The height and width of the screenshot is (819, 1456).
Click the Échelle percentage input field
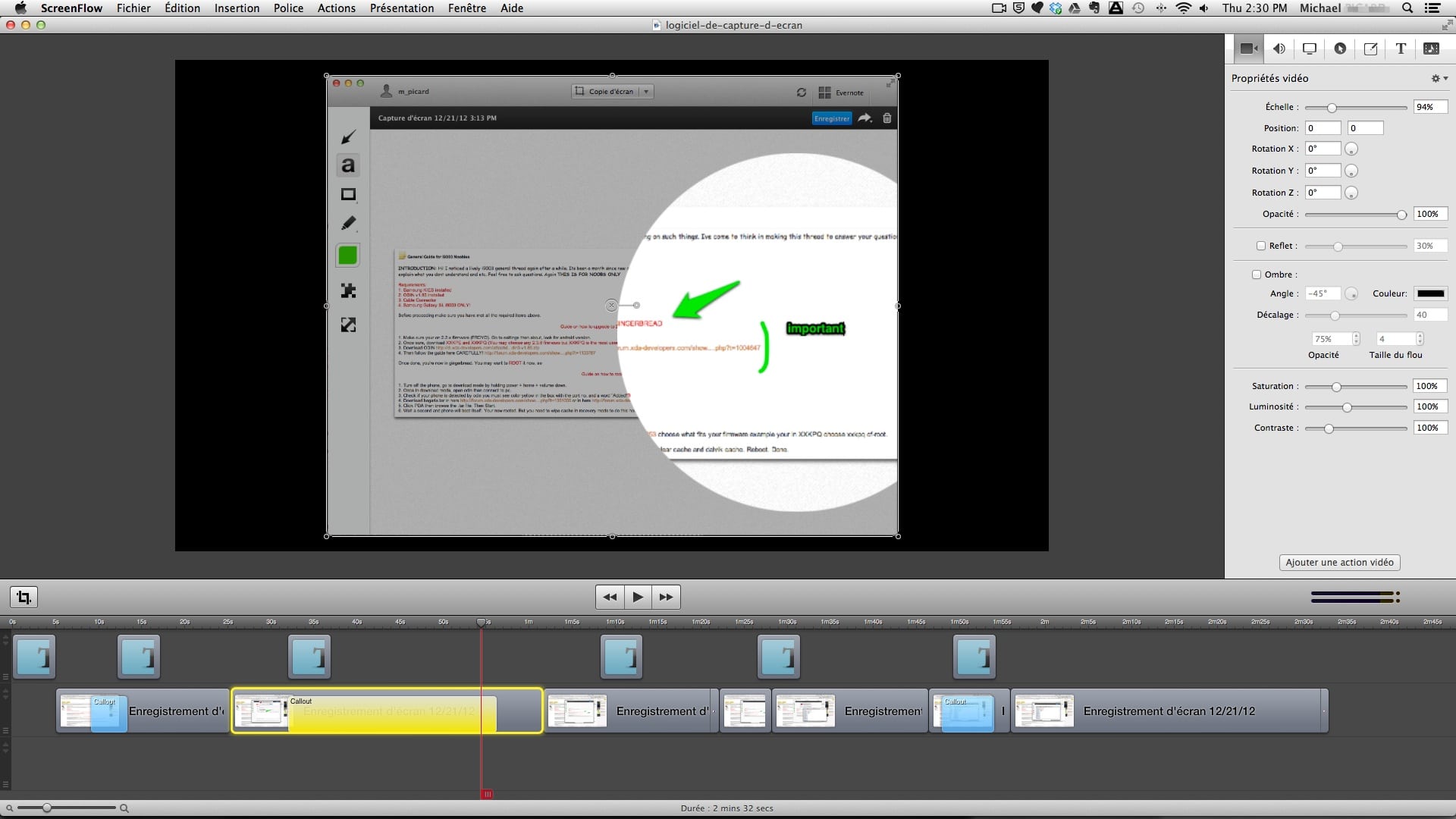1429,107
